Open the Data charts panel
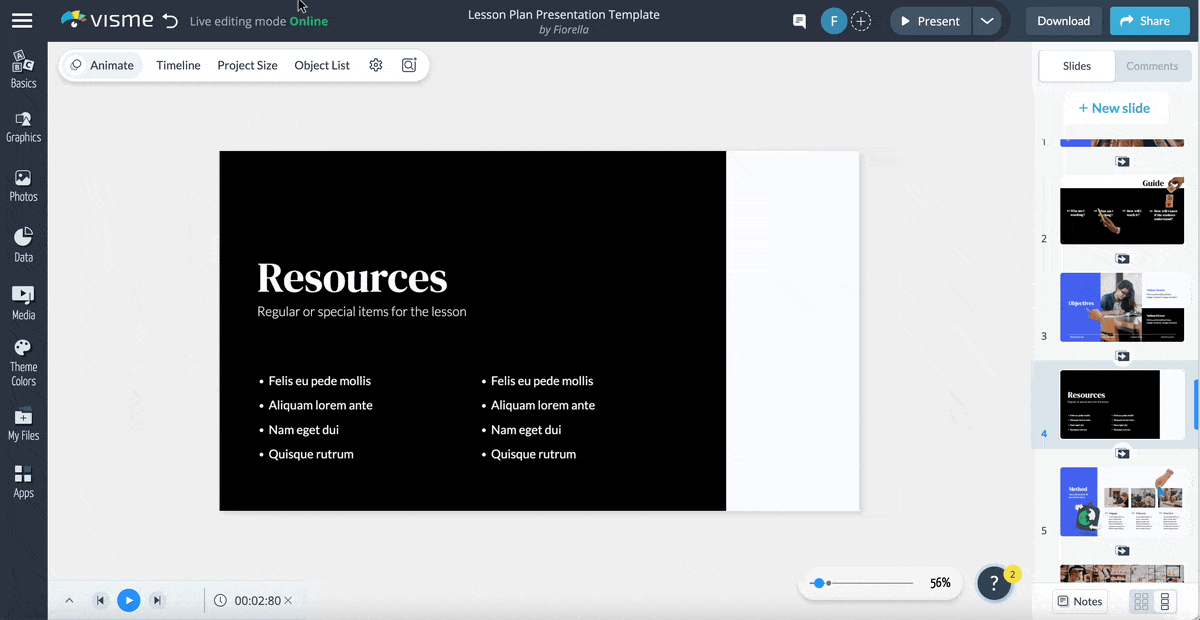Image resolution: width=1200 pixels, height=620 pixels. 23,245
